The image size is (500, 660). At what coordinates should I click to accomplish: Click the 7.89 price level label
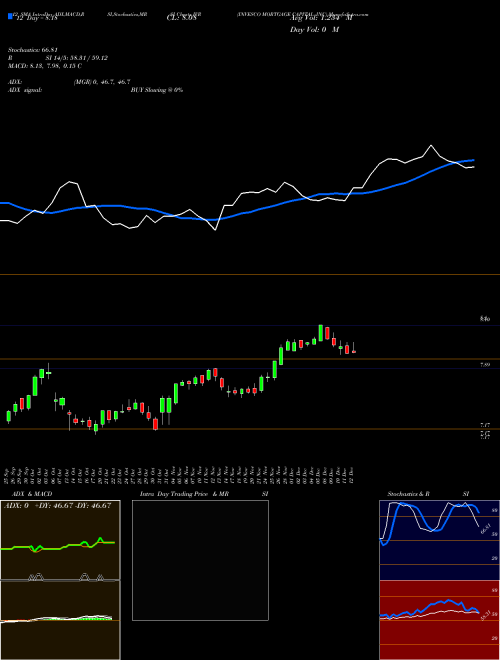[485, 365]
